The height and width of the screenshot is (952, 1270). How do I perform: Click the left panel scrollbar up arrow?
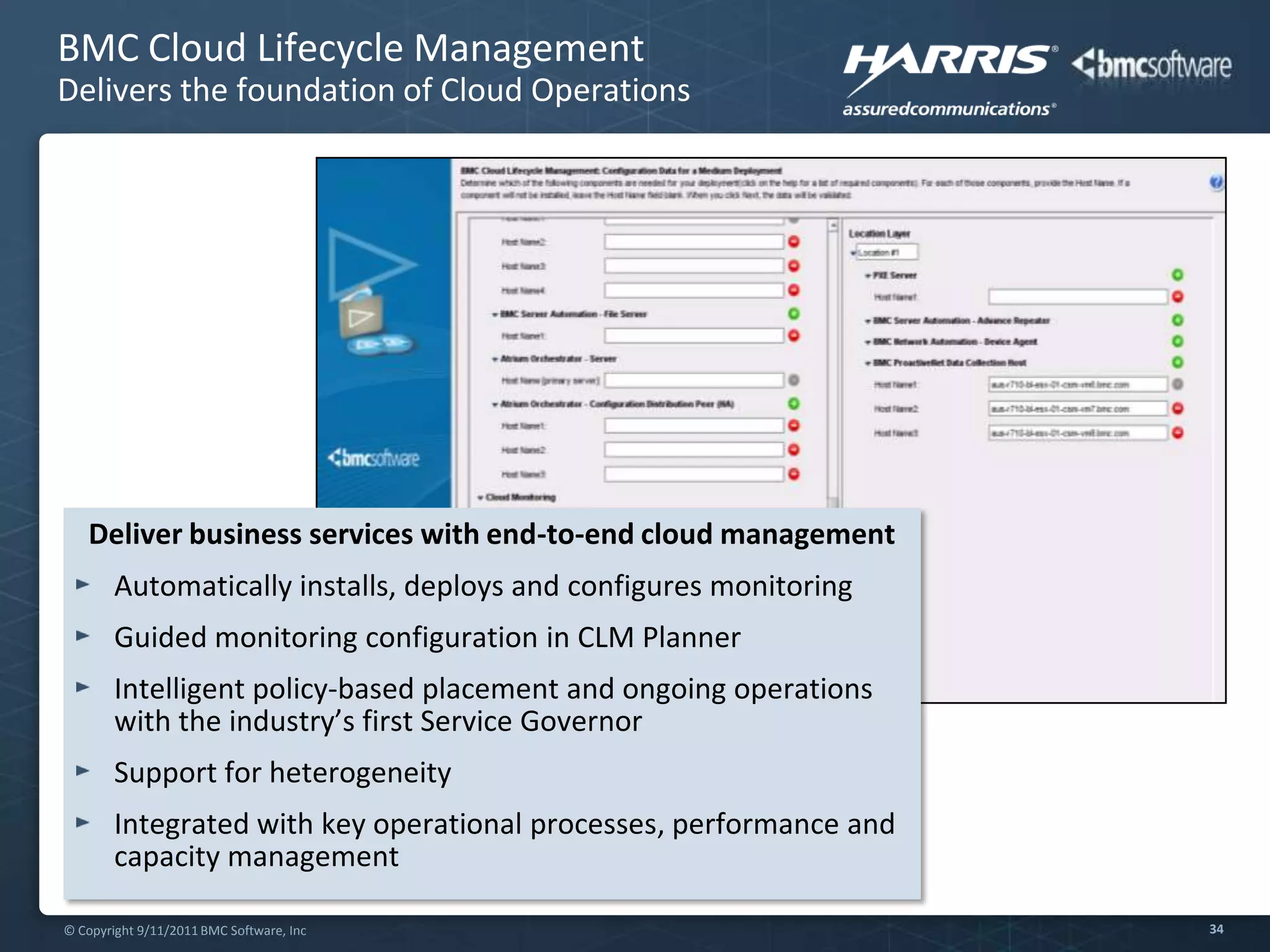[x=833, y=226]
